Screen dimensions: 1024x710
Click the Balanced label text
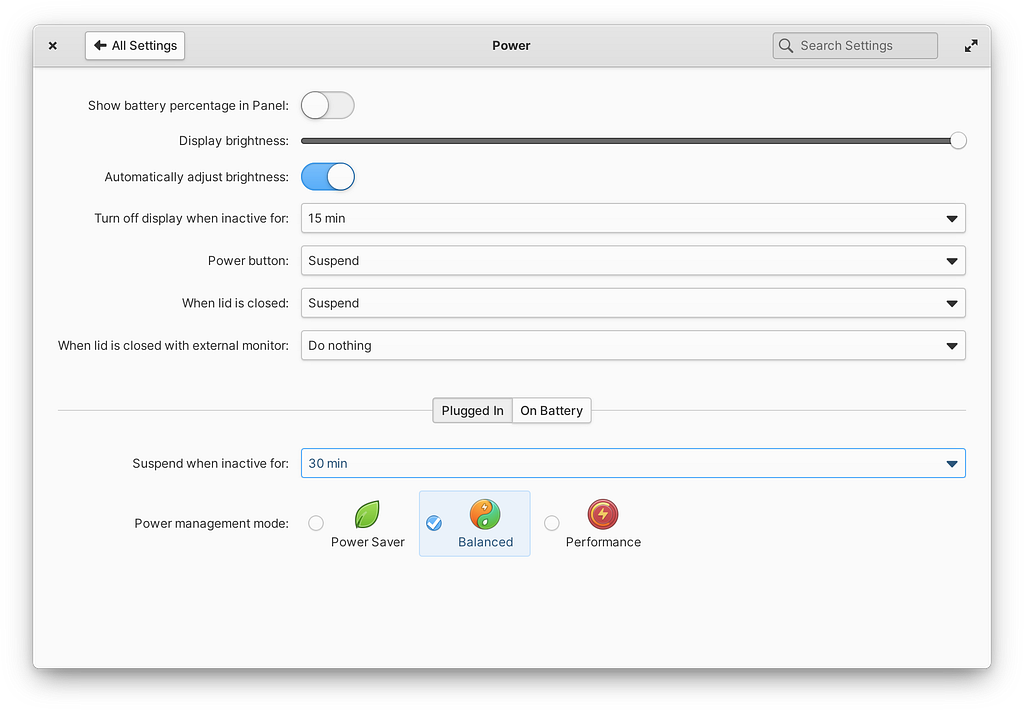point(485,542)
